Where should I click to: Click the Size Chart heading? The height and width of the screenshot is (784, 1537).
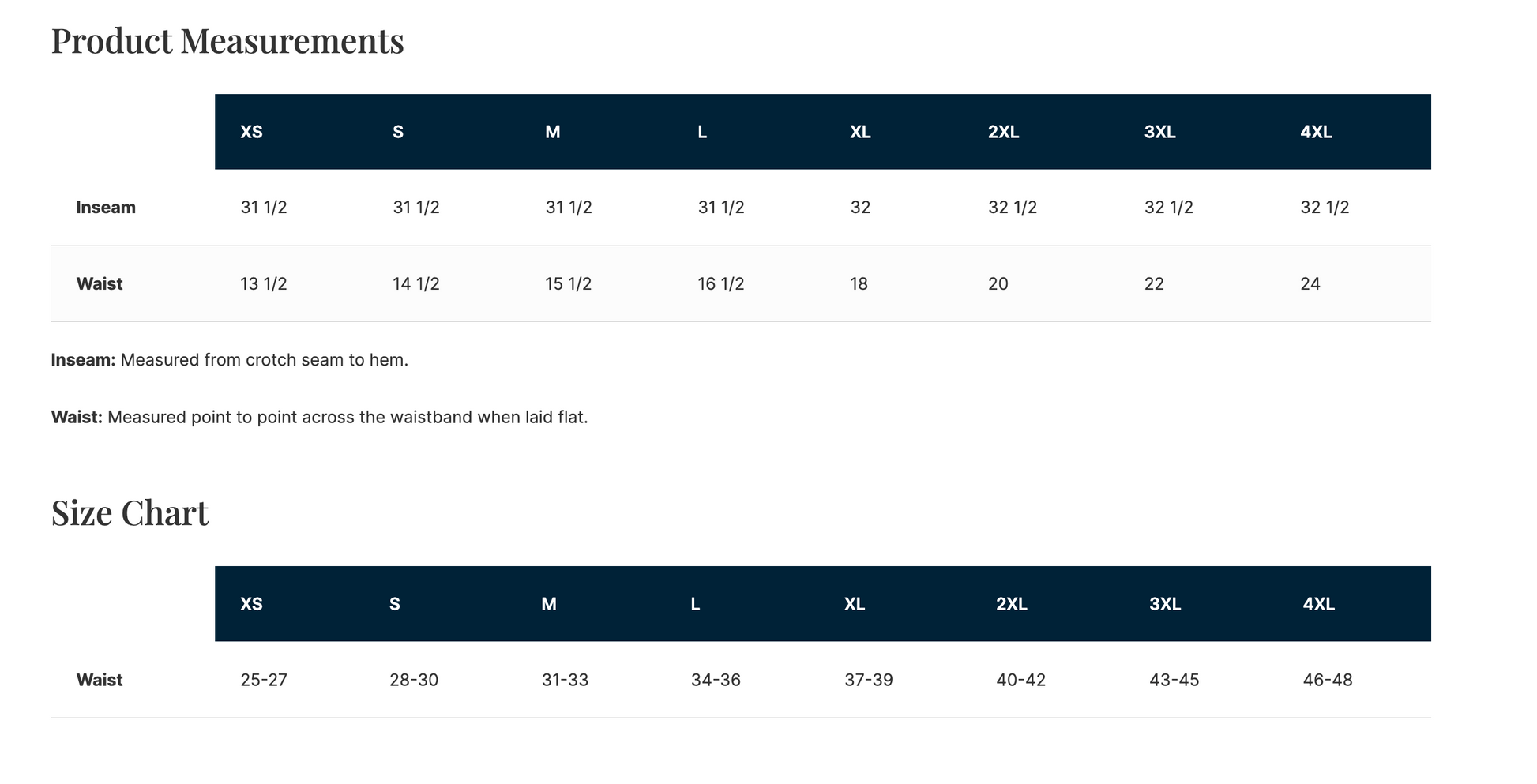130,513
